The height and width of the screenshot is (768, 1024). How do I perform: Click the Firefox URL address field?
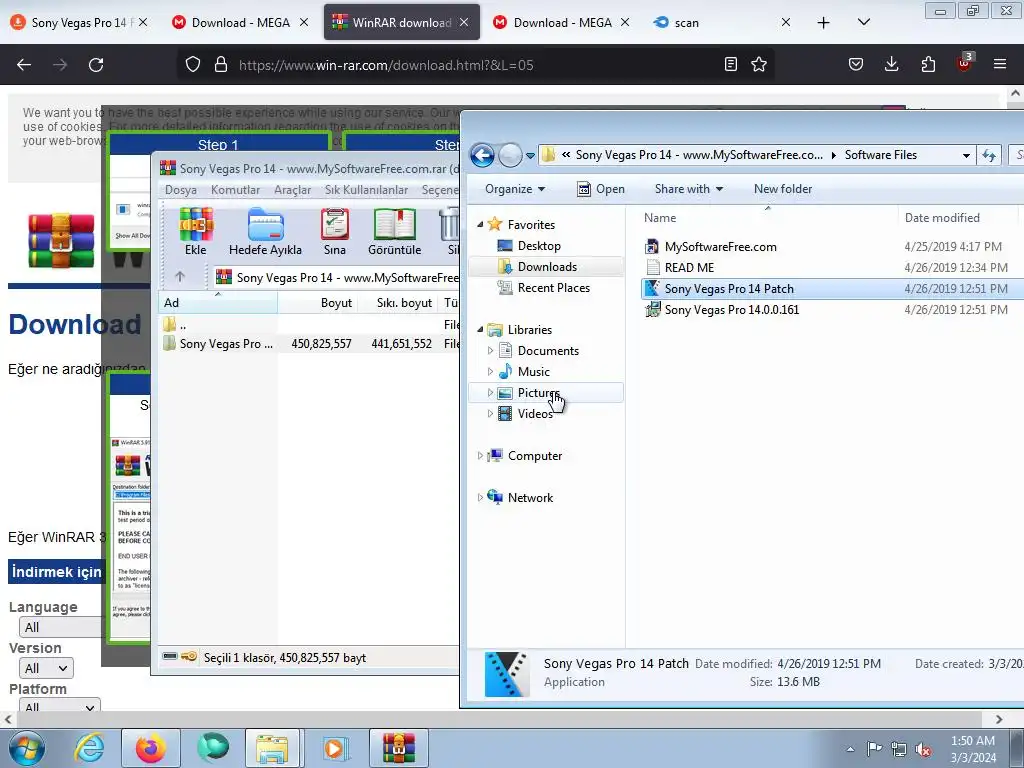[477, 65]
